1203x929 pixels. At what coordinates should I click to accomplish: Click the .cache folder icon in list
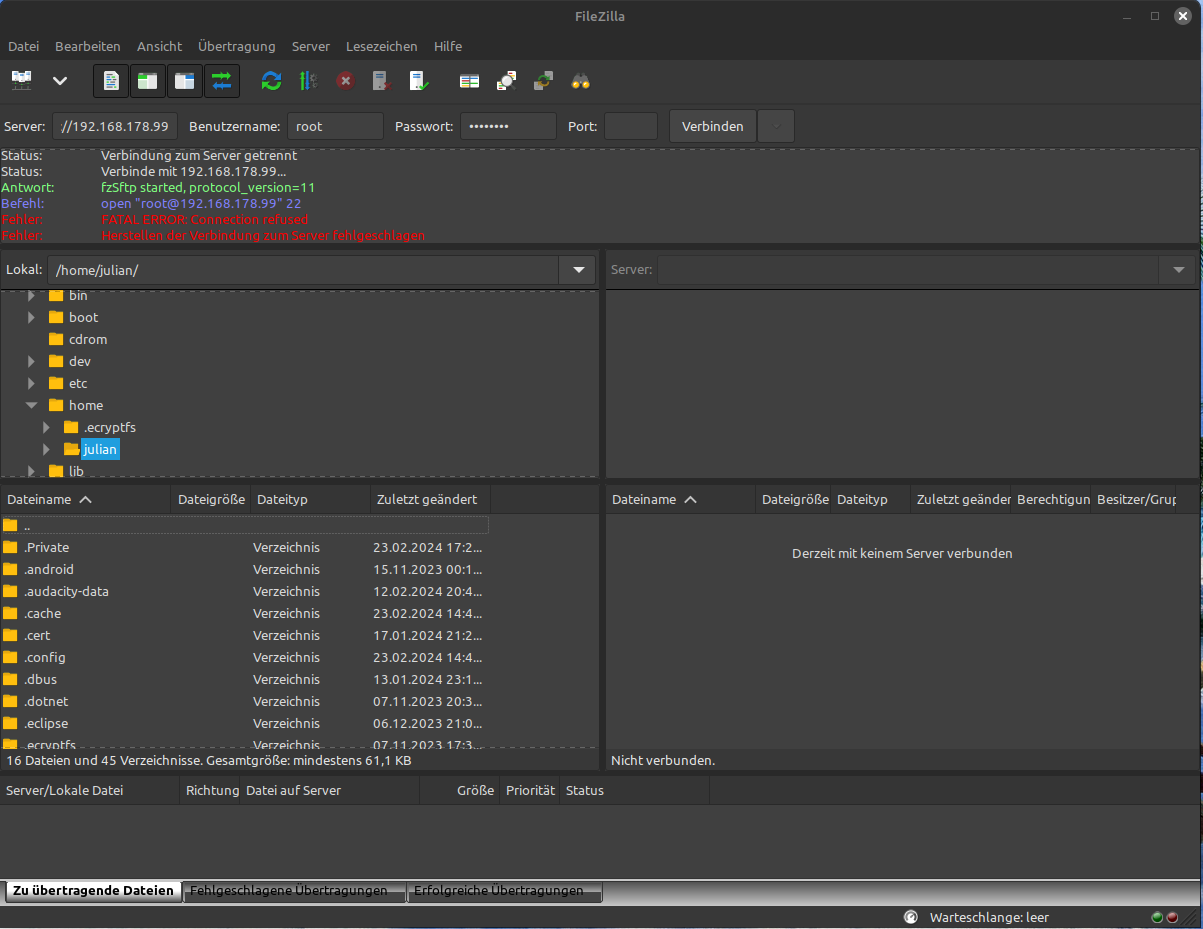coord(10,613)
